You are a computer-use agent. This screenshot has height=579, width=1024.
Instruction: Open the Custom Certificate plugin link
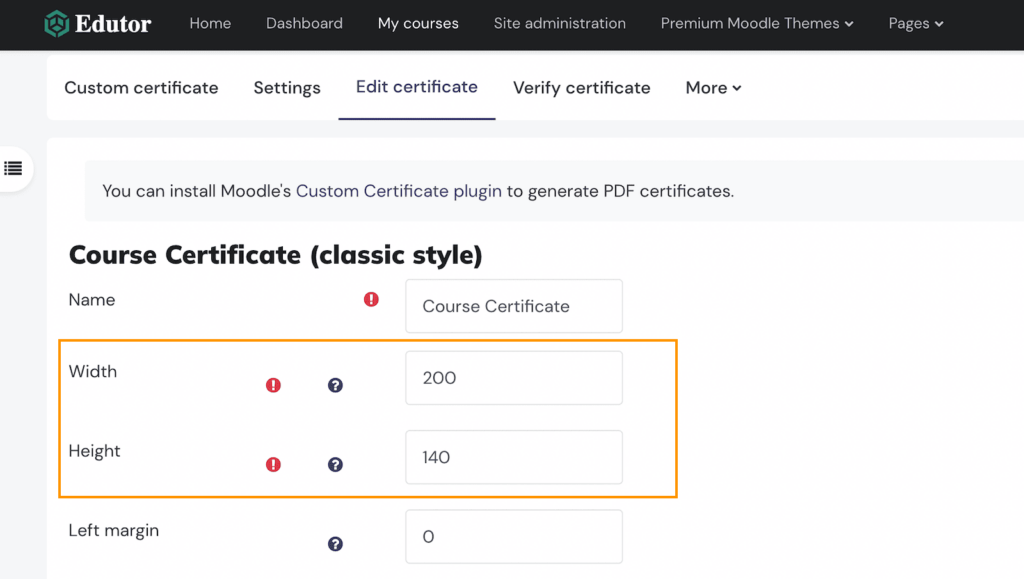pyautogui.click(x=398, y=190)
